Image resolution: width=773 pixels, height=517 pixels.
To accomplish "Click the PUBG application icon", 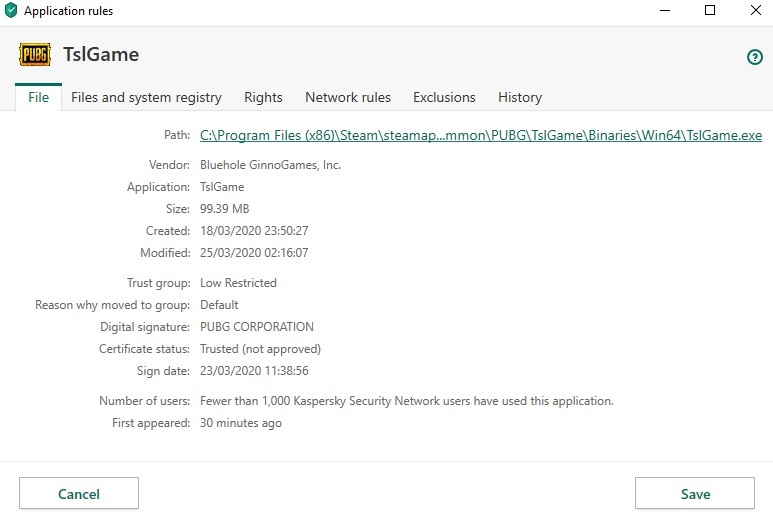I will [x=35, y=54].
